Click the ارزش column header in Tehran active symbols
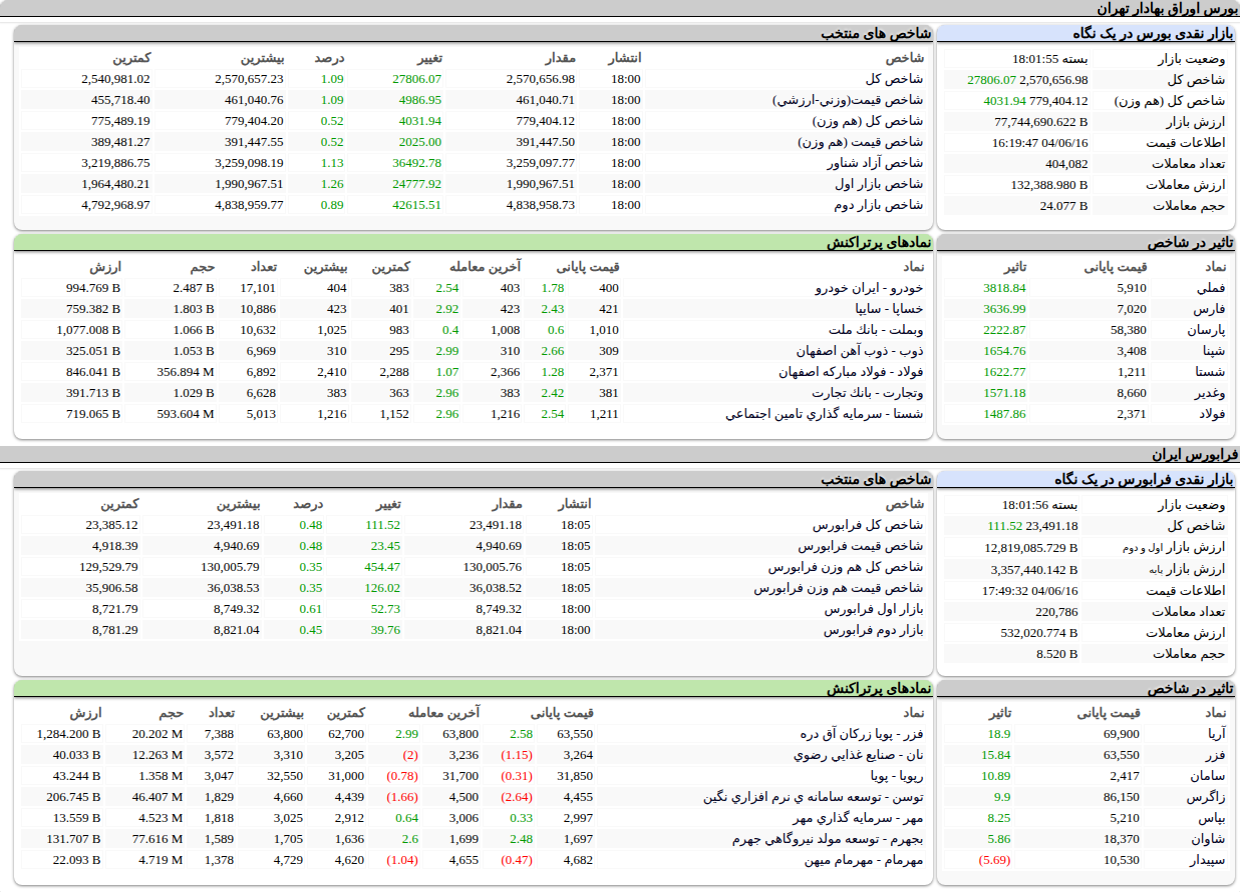1240x892 pixels. tap(105, 266)
